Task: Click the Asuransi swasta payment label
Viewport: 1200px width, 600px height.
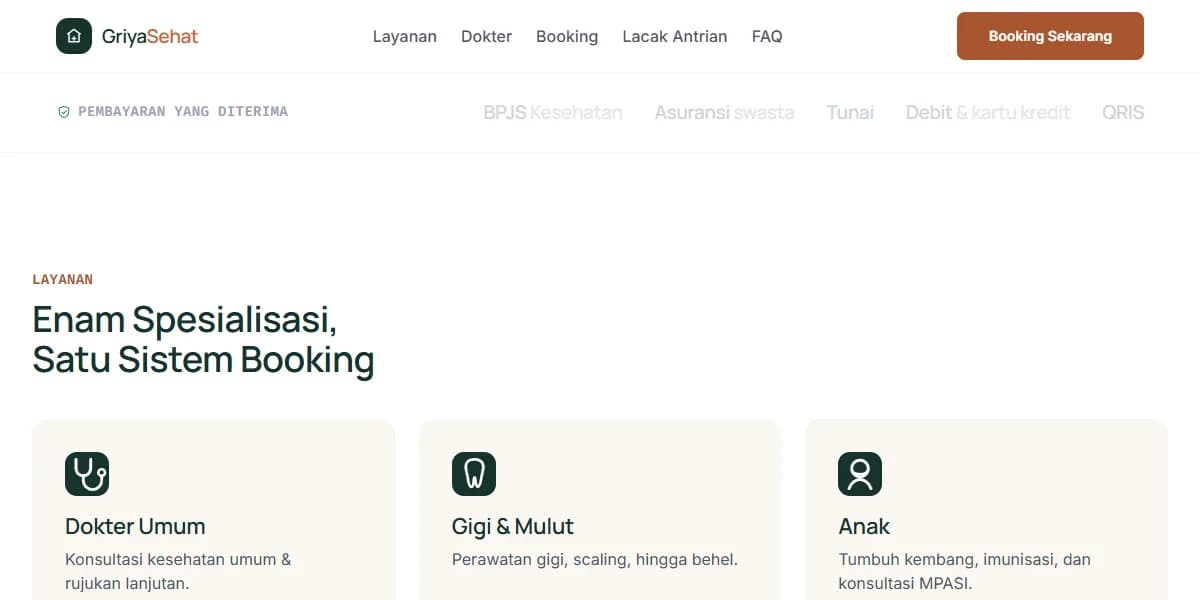Action: [x=725, y=112]
